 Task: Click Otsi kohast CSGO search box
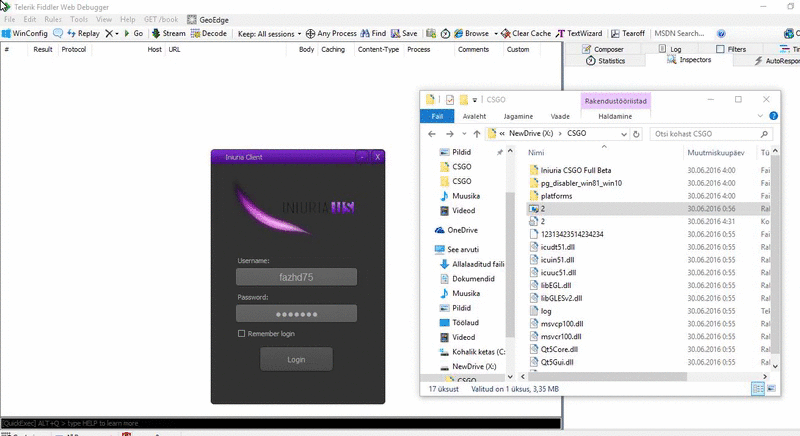711,134
